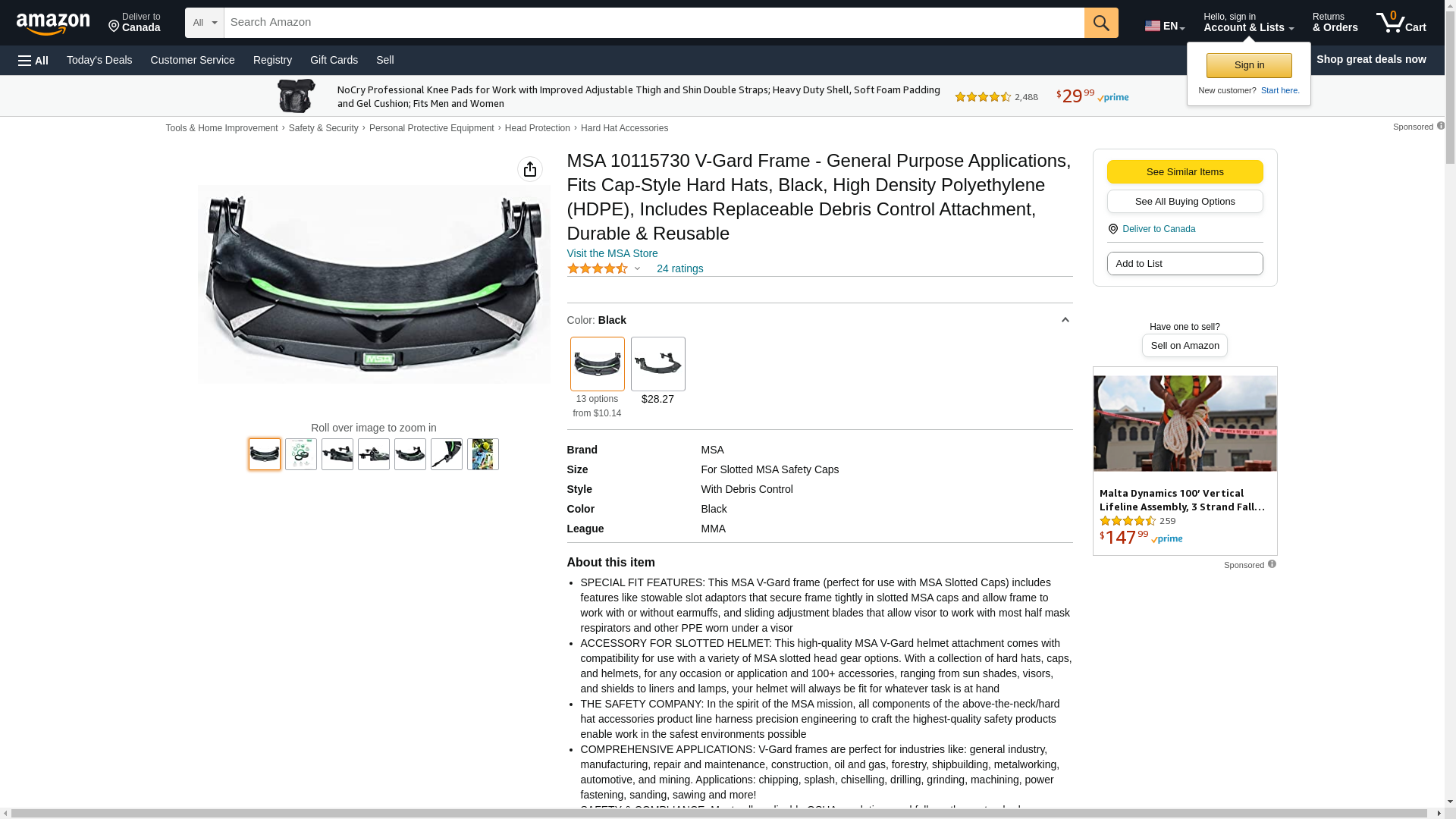Click the share icon on product image
Screen dimensions: 1456x819
[529, 169]
